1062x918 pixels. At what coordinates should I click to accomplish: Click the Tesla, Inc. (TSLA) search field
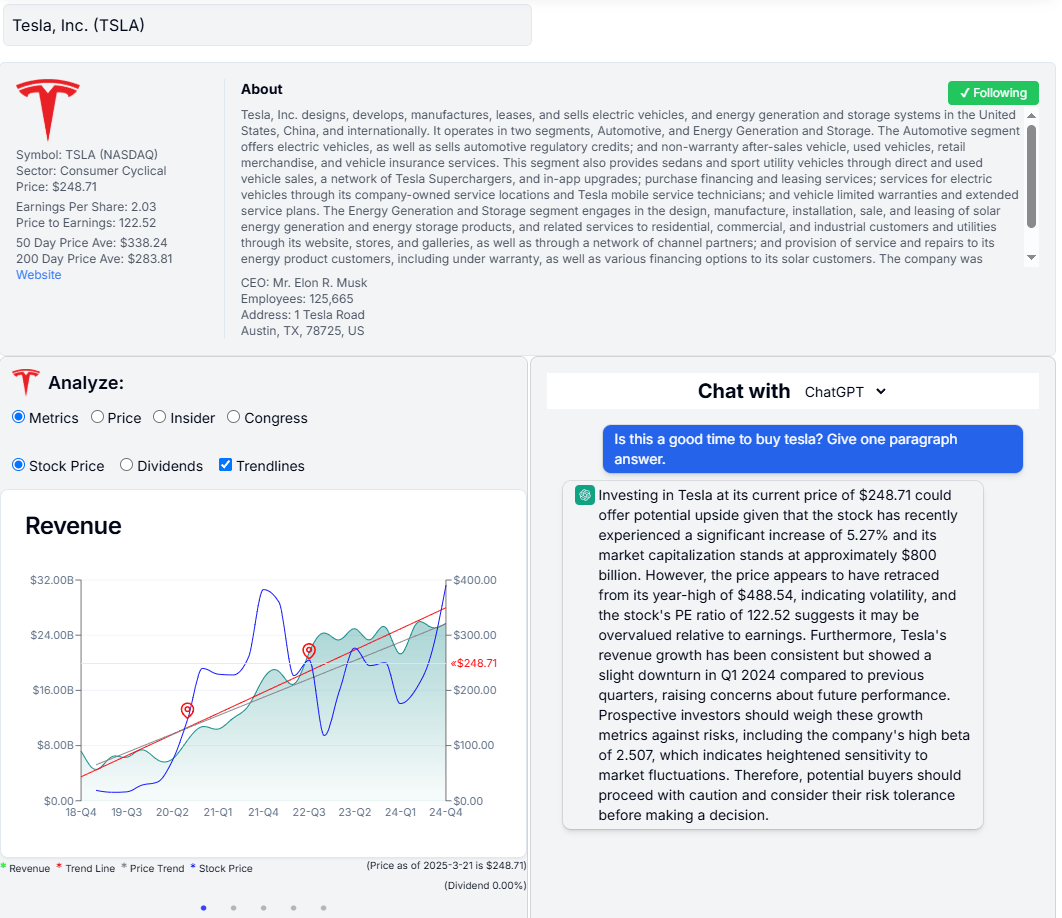point(267,25)
